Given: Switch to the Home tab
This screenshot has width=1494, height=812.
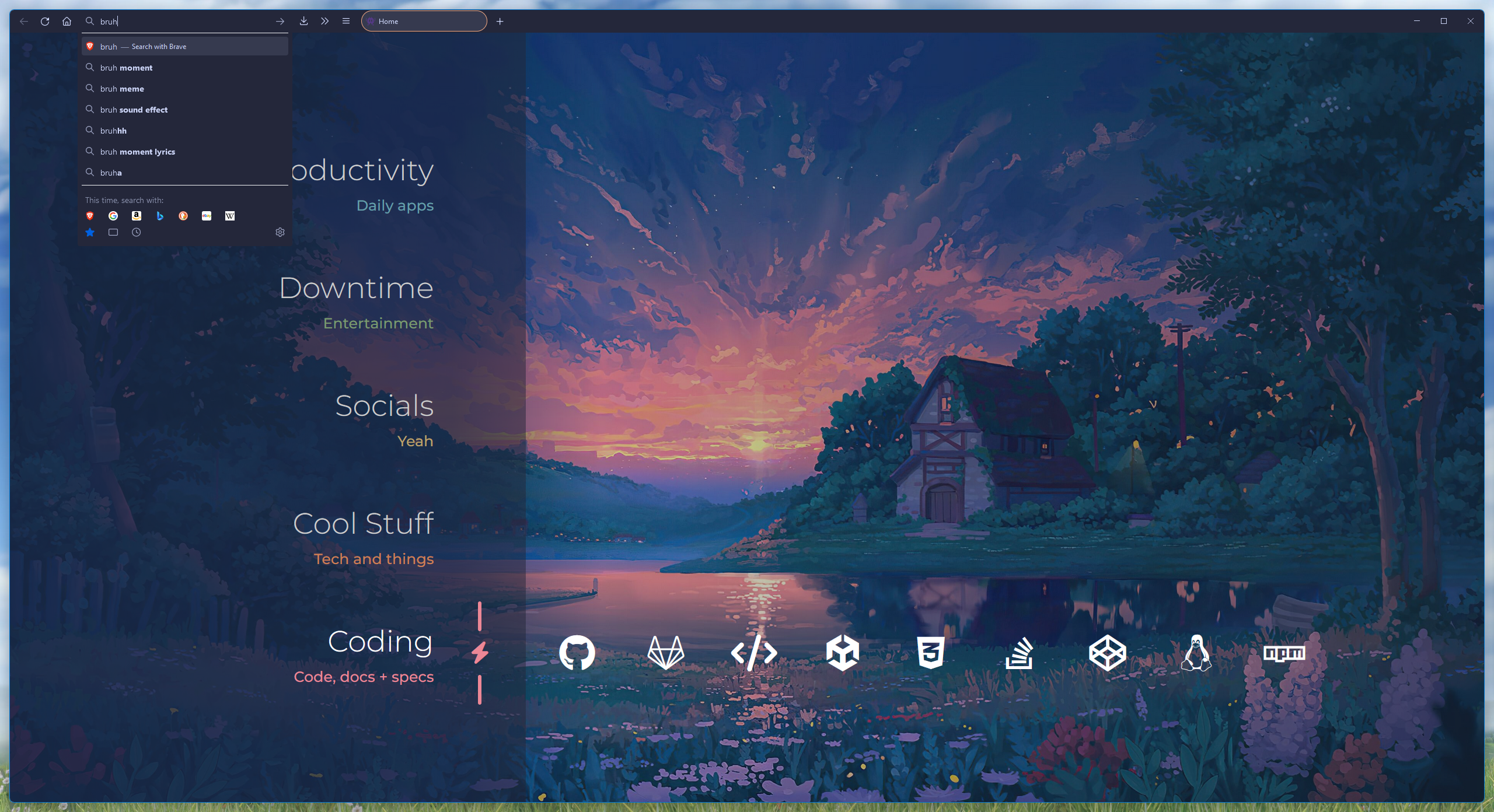Looking at the screenshot, I should [424, 21].
